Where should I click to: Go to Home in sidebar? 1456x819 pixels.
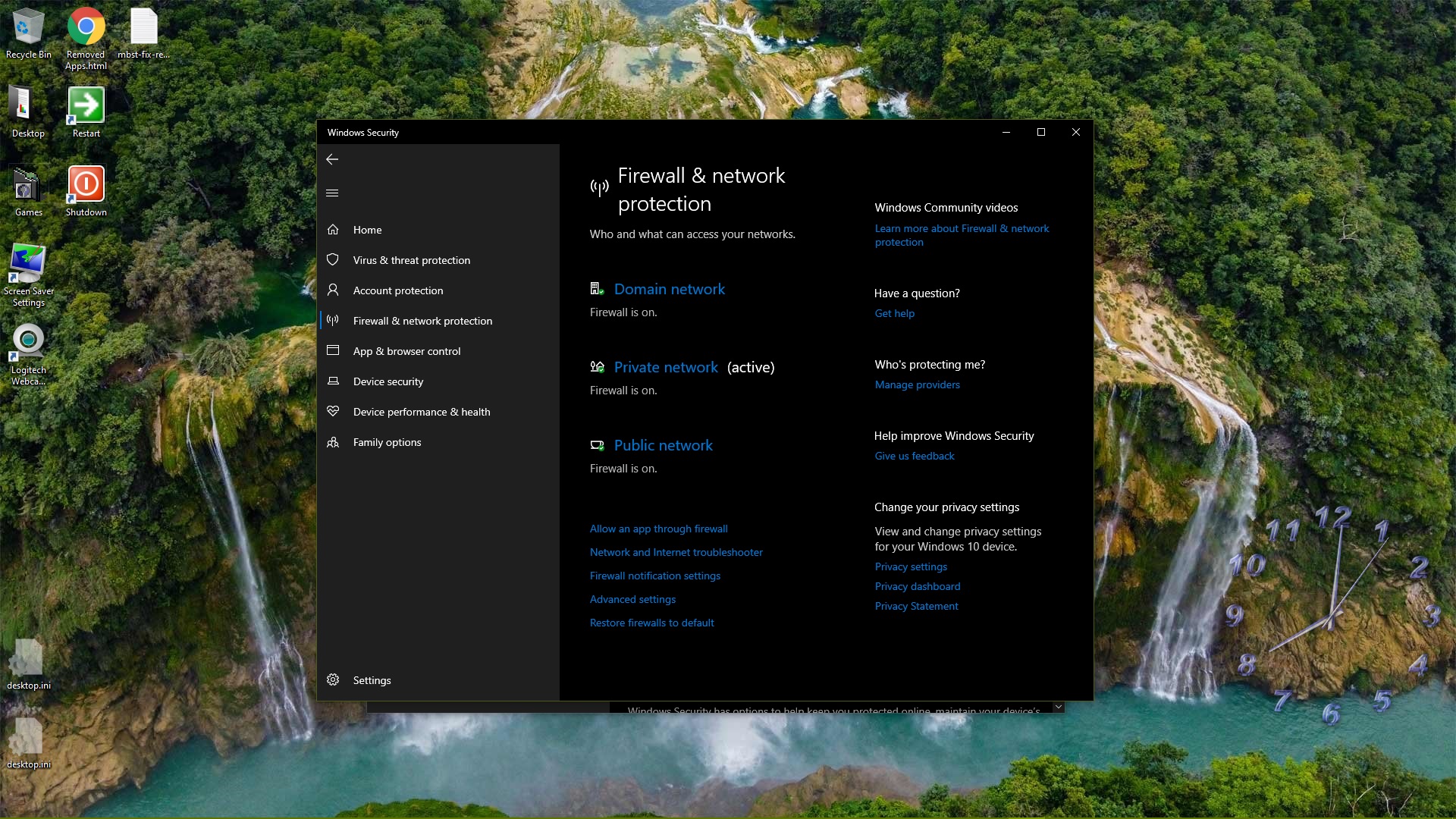438,230
